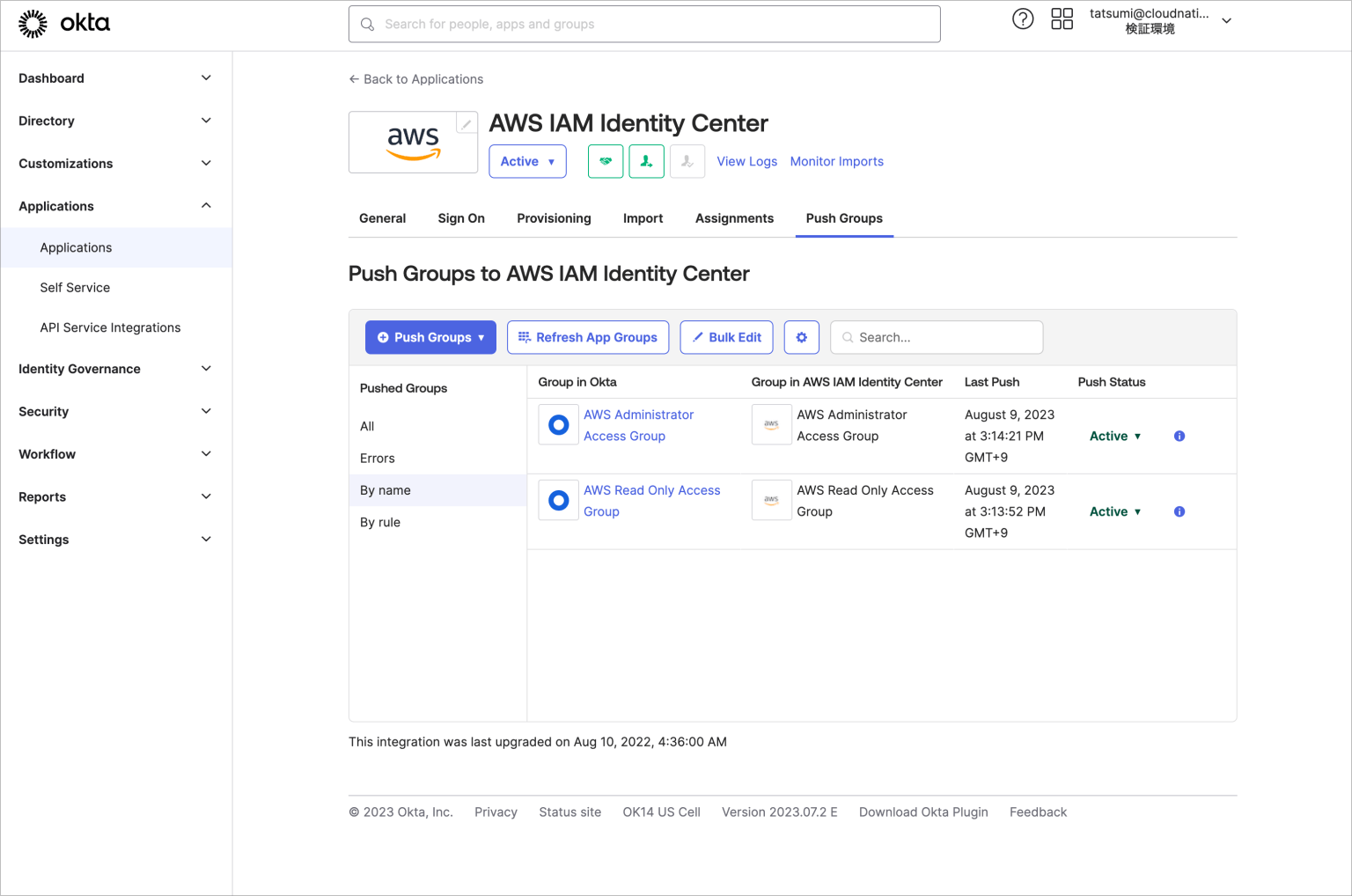Click the grayed provisioning-from-app user icon
The image size is (1352, 896).
click(687, 161)
